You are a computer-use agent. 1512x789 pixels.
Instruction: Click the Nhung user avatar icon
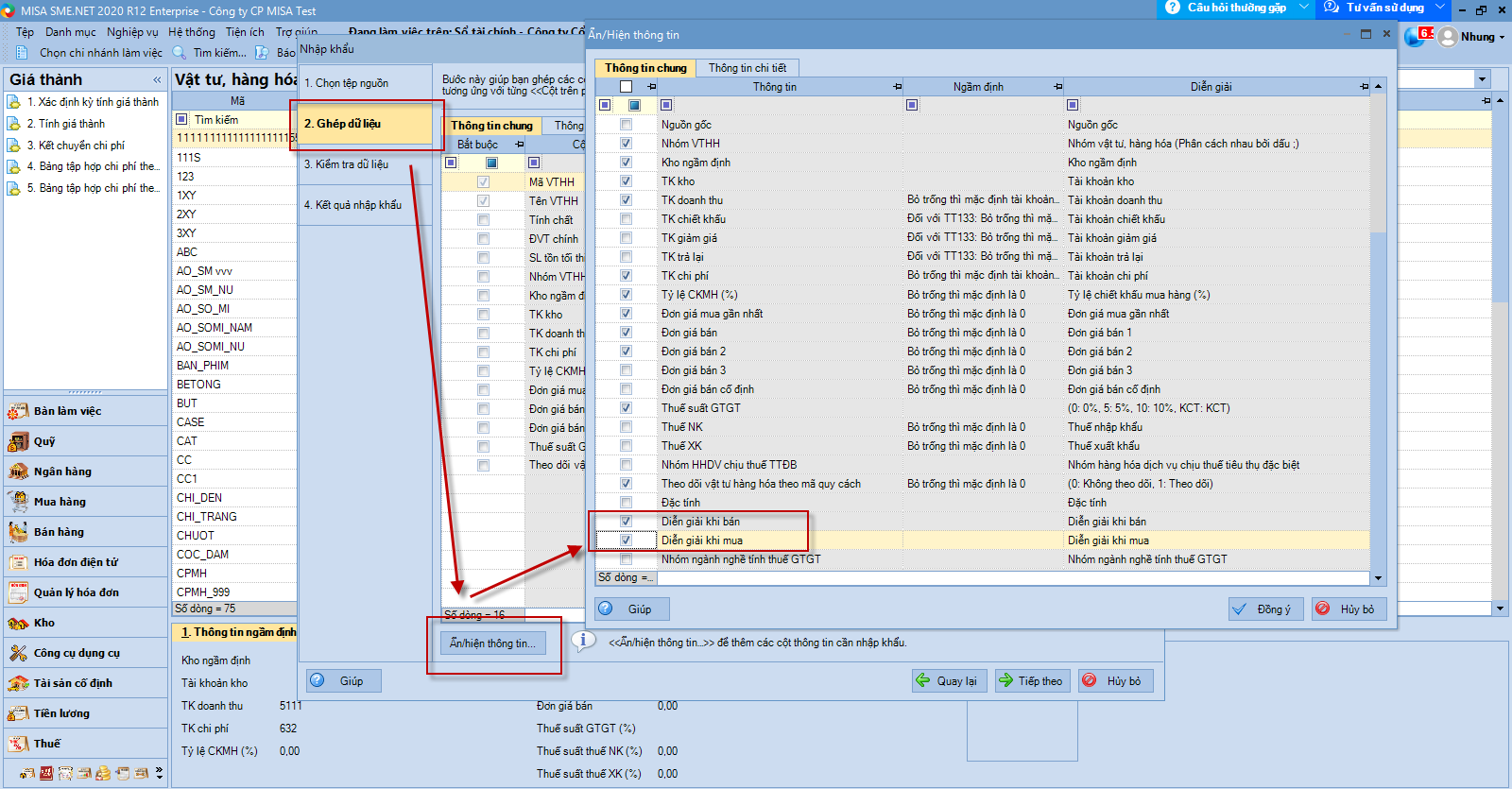pyautogui.click(x=1448, y=37)
